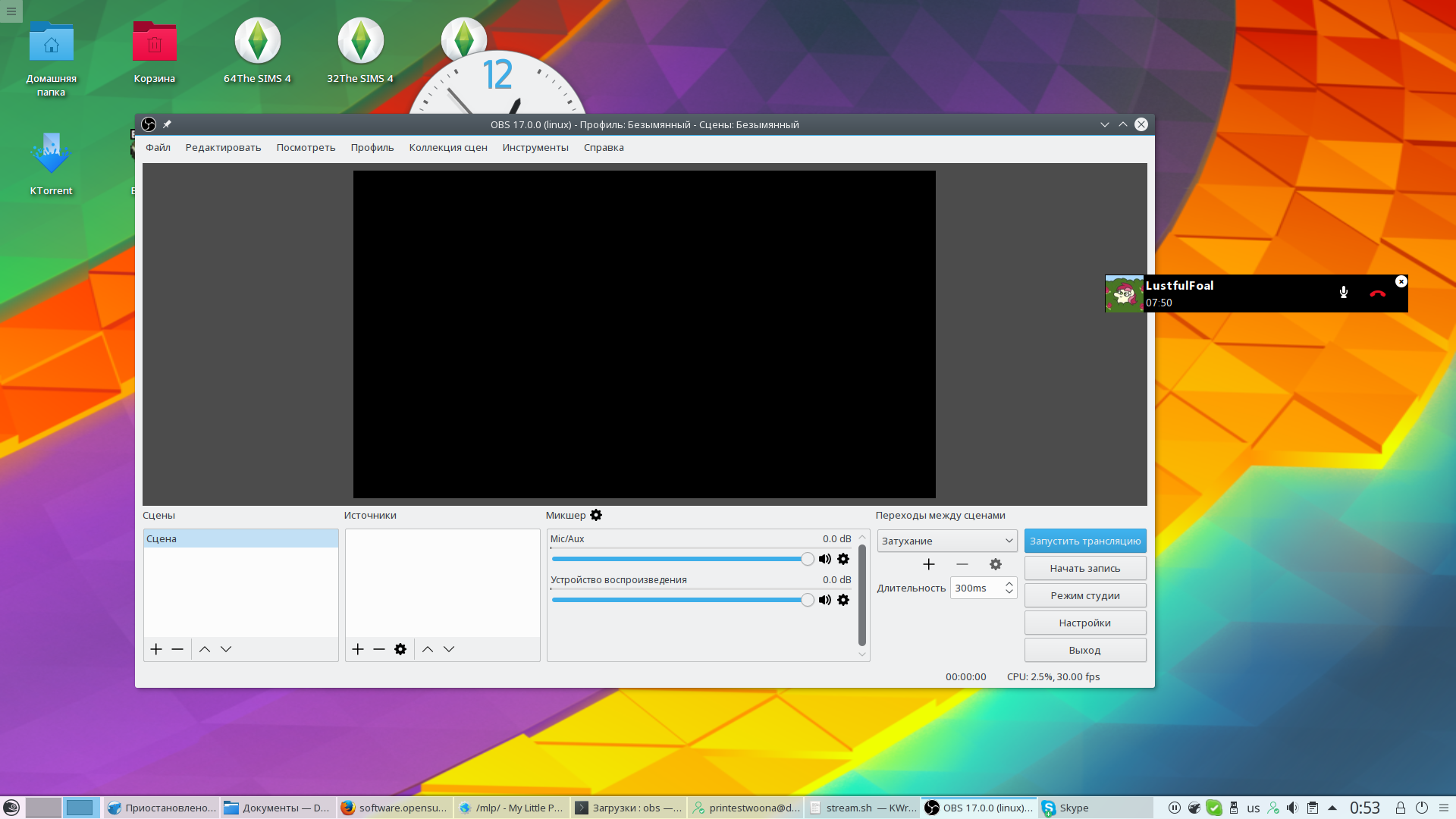The height and width of the screenshot is (819, 1456).
Task: Open the Файл menu
Action: click(x=158, y=148)
